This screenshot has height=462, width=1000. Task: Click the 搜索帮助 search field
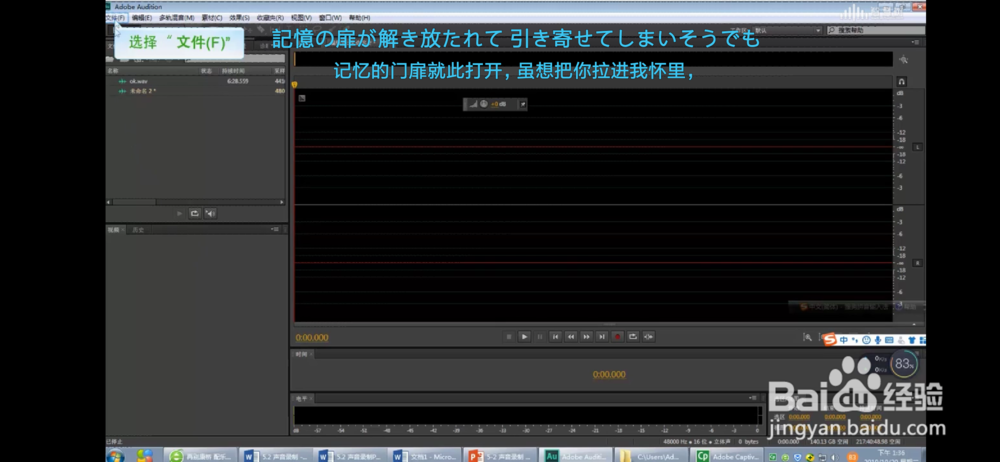(x=875, y=30)
